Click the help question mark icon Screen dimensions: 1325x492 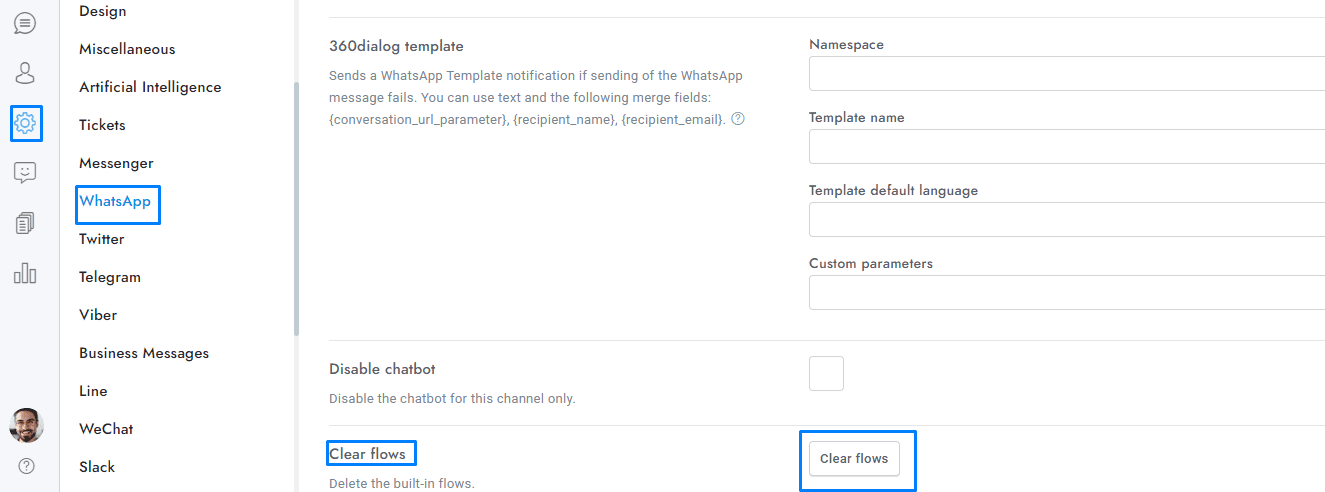point(26,466)
